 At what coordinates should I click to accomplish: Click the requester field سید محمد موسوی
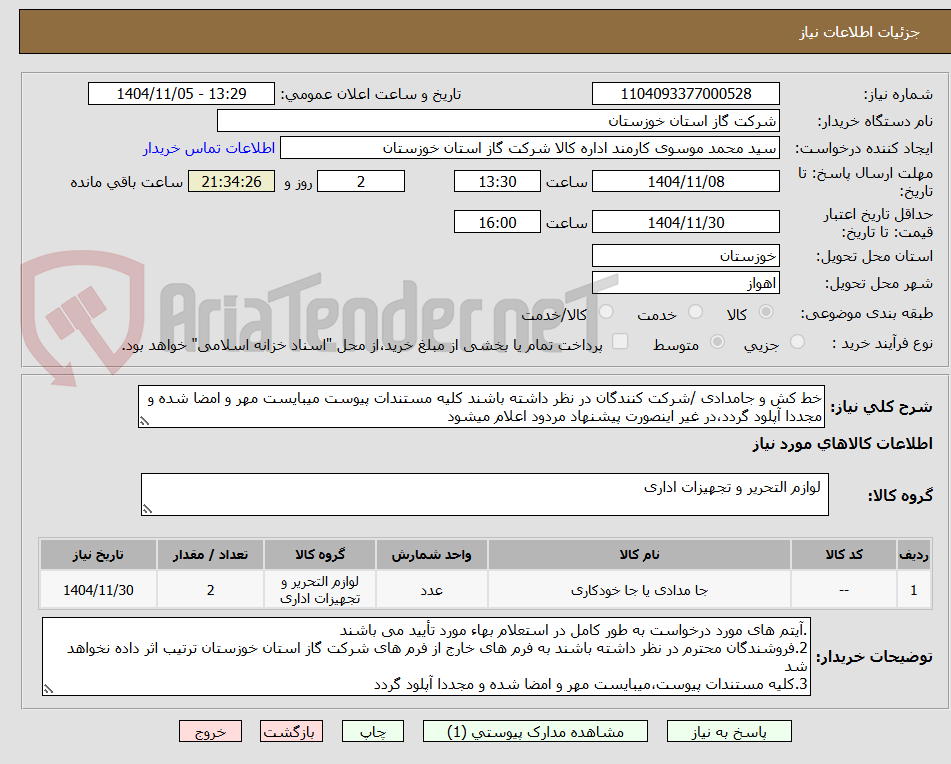point(530,149)
